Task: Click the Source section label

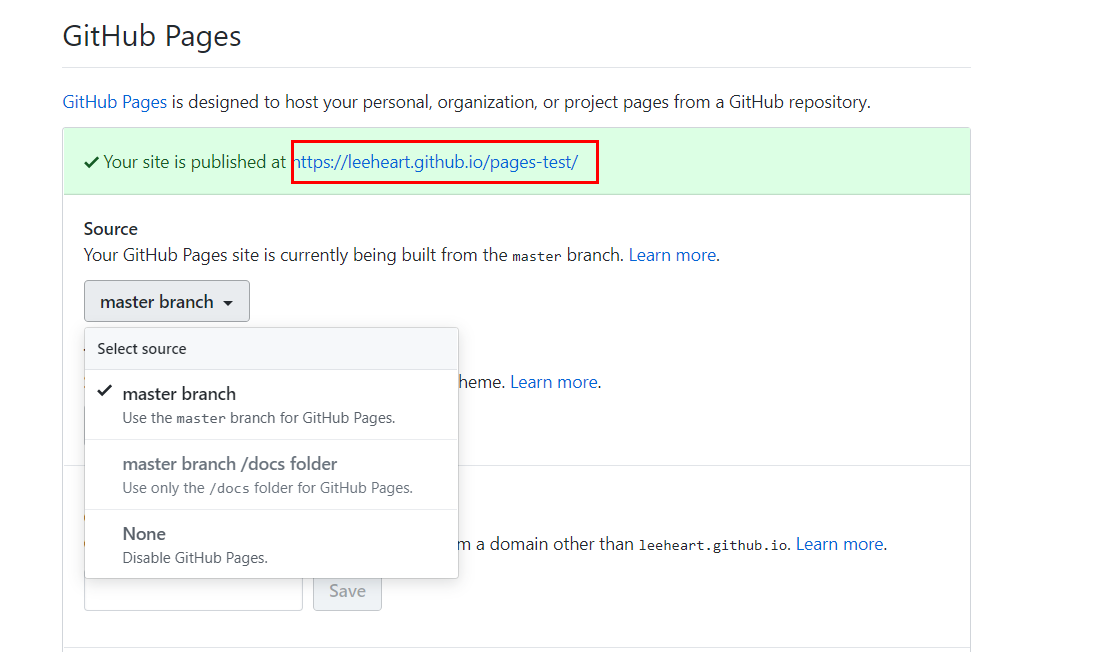Action: (110, 229)
